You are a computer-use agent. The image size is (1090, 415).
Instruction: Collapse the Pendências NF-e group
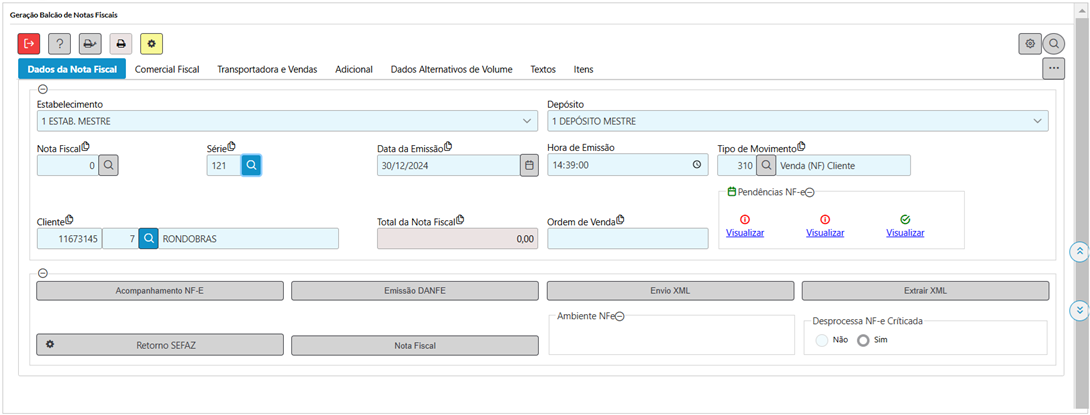tap(810, 192)
